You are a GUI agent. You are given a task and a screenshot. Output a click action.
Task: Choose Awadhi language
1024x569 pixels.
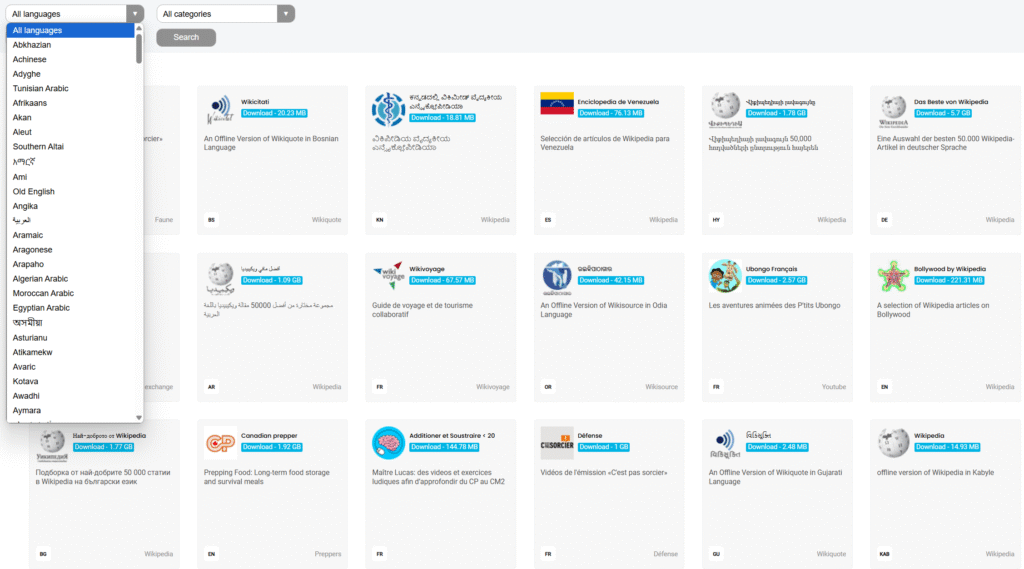[71, 396]
